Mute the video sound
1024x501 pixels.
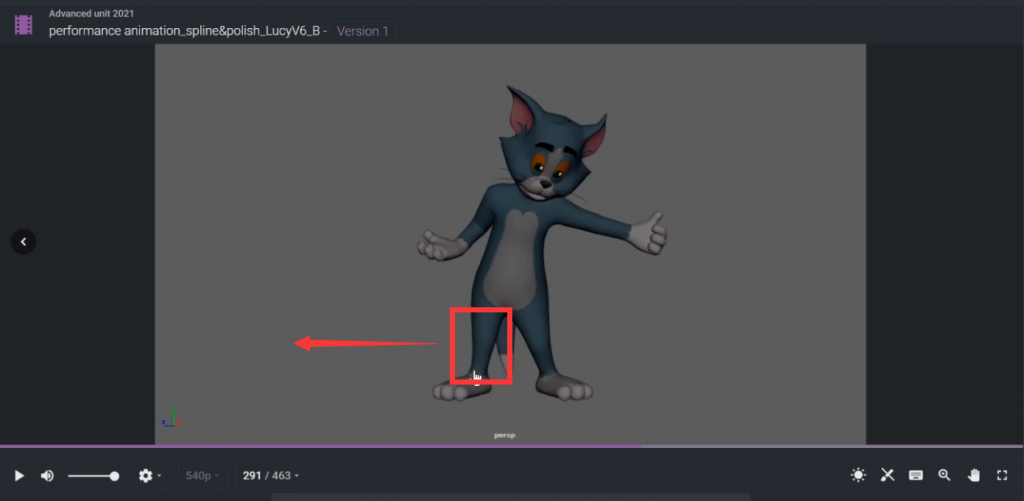tap(47, 476)
